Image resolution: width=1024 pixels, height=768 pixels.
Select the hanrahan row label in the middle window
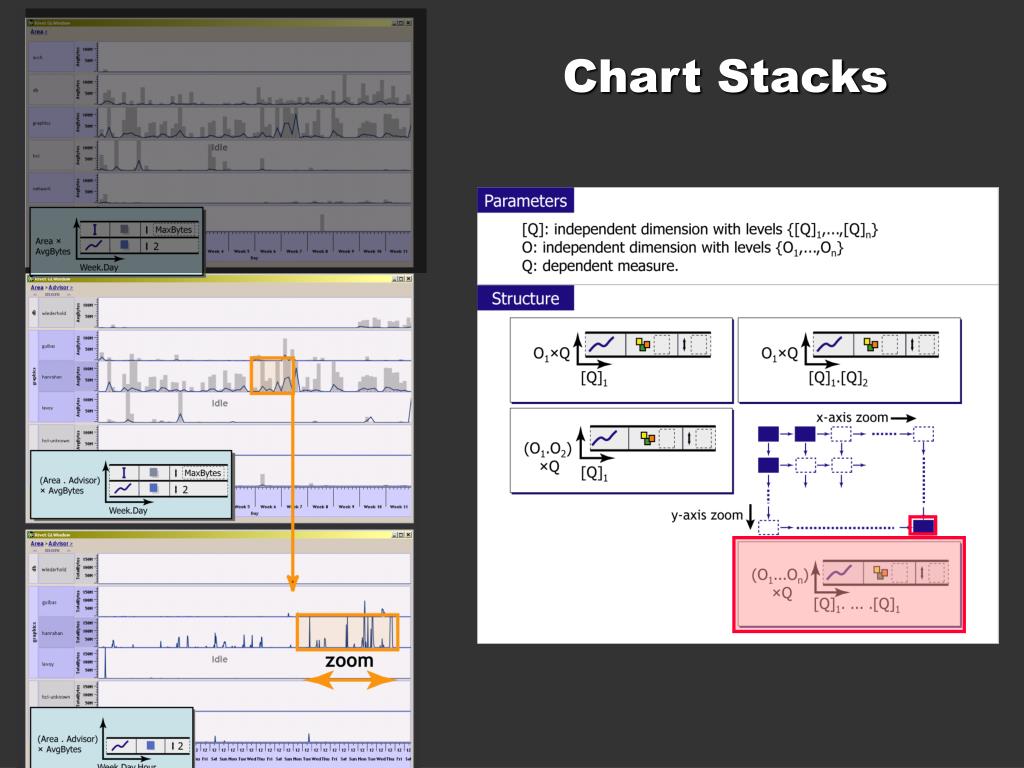point(52,377)
